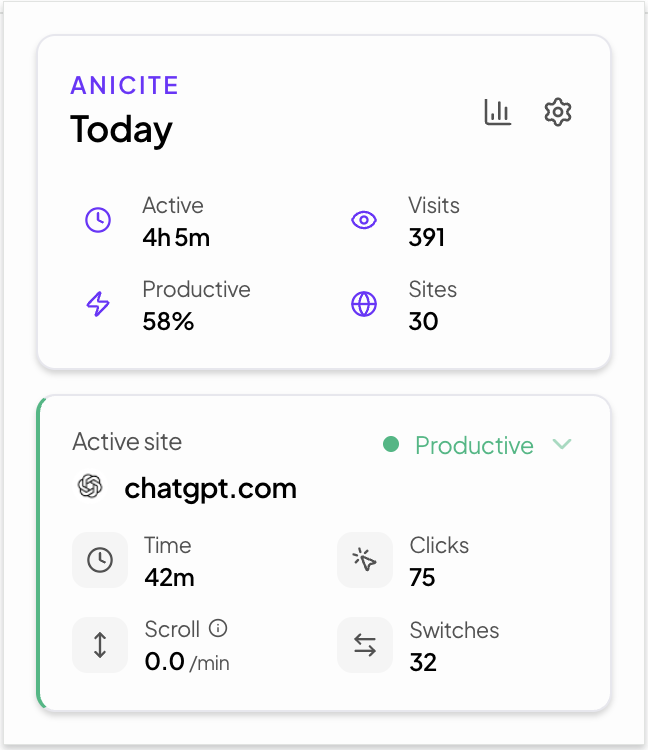Screen dimensions: 648x750
Task: Expand the Productive category chevron
Action: tap(562, 444)
